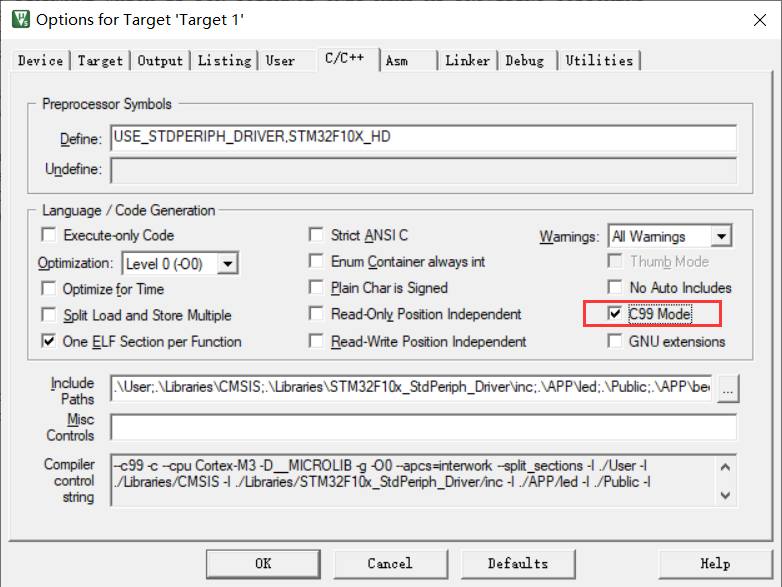Image resolution: width=782 pixels, height=587 pixels.
Task: Click the Misc Controls field
Action: tap(423, 427)
